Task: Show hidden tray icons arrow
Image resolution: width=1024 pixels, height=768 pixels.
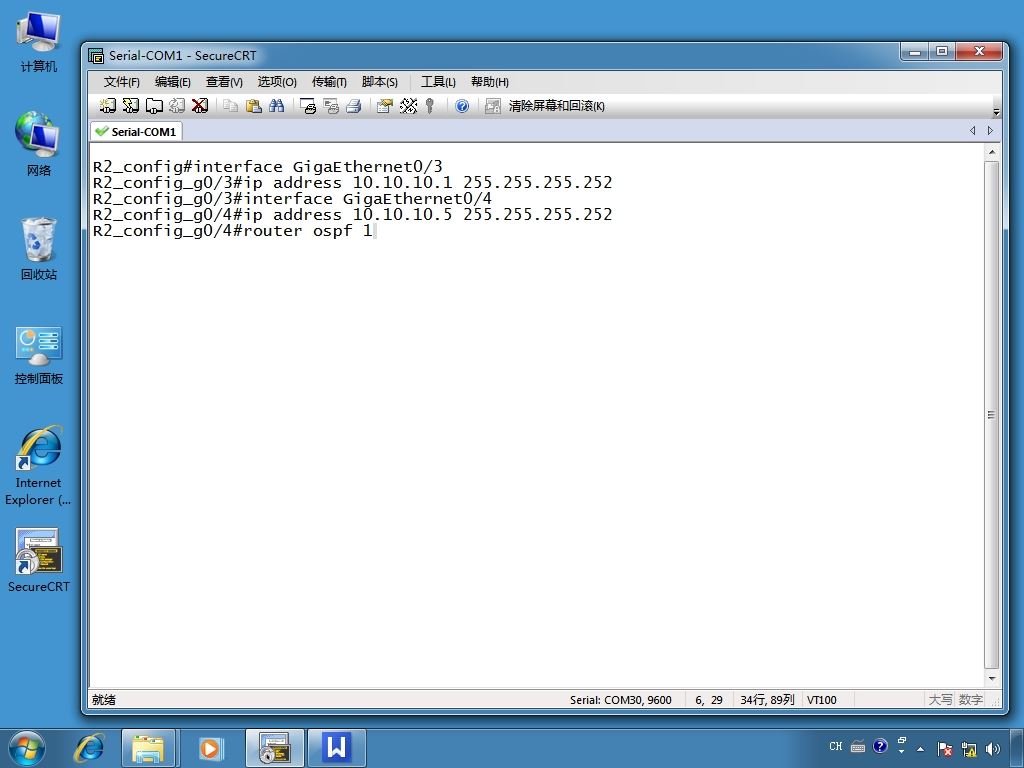Action: [920, 749]
